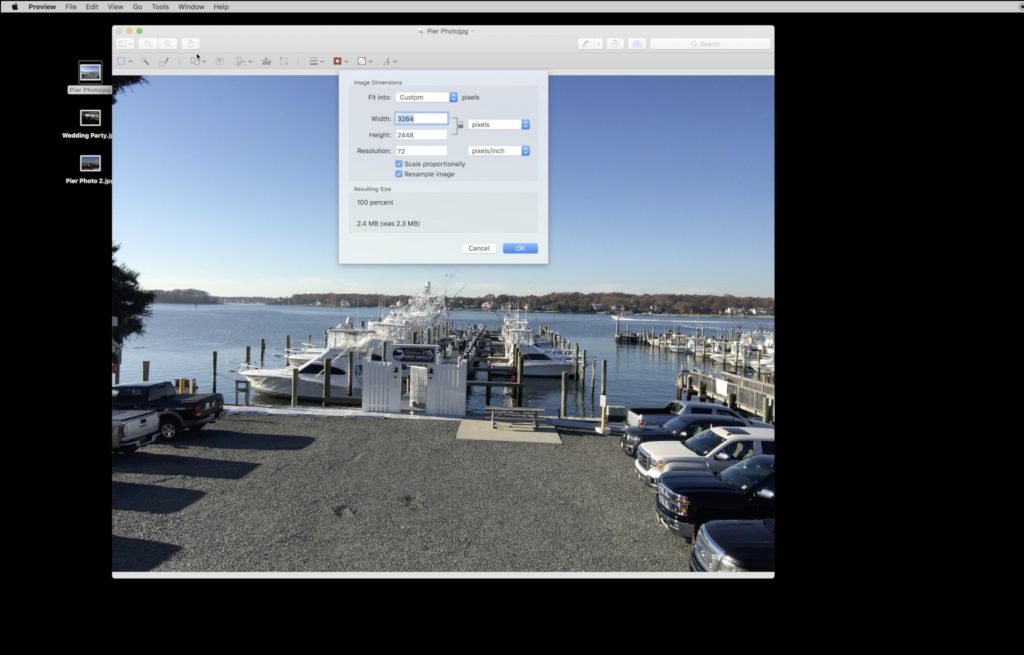Click the Rotate icon in toolbar

click(615, 44)
